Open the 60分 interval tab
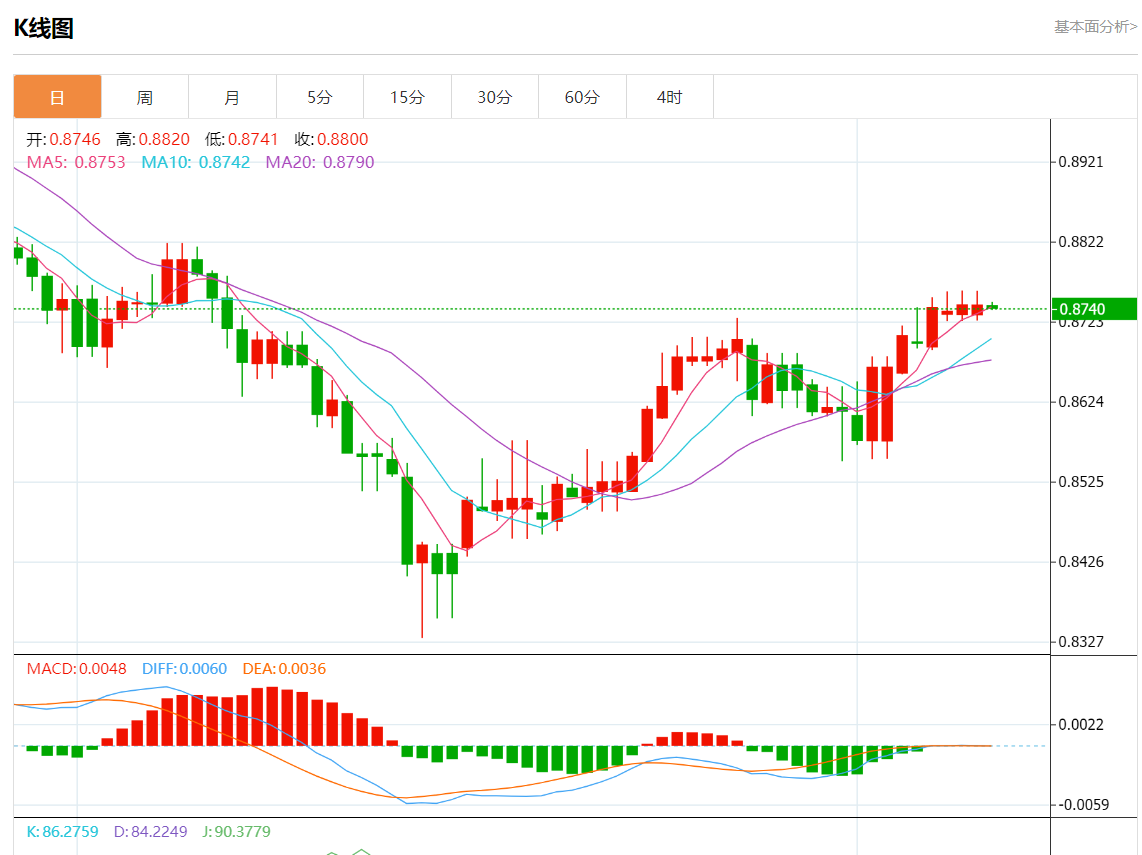The height and width of the screenshot is (855, 1142). [582, 97]
